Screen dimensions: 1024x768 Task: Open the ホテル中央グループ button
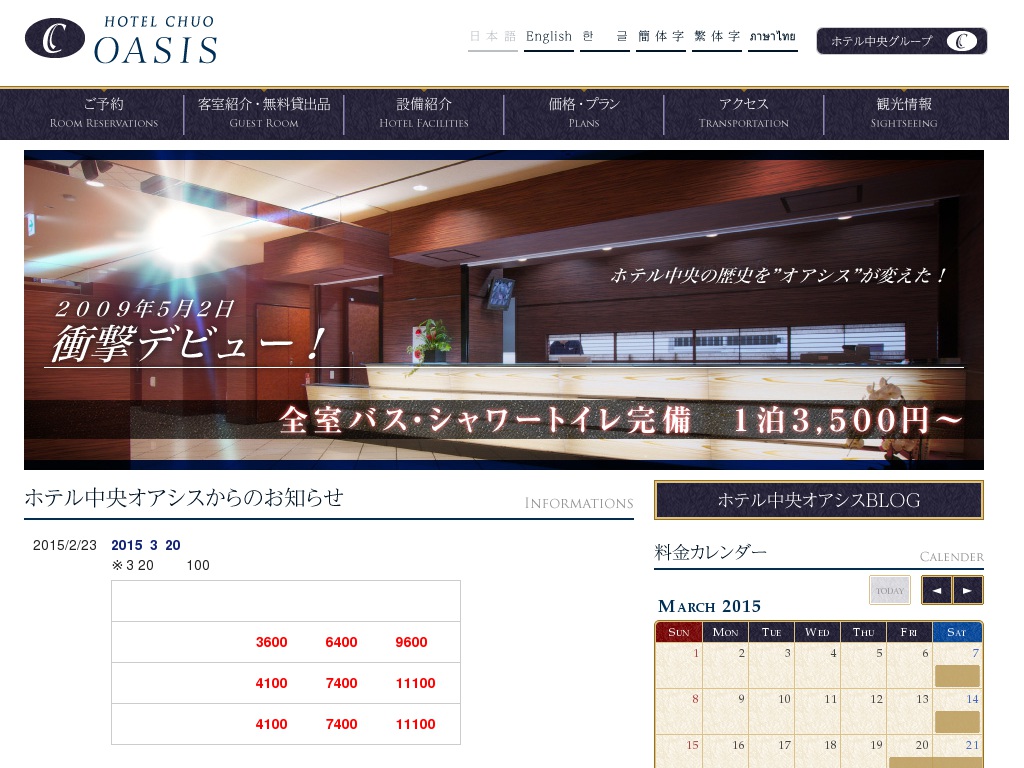point(901,41)
